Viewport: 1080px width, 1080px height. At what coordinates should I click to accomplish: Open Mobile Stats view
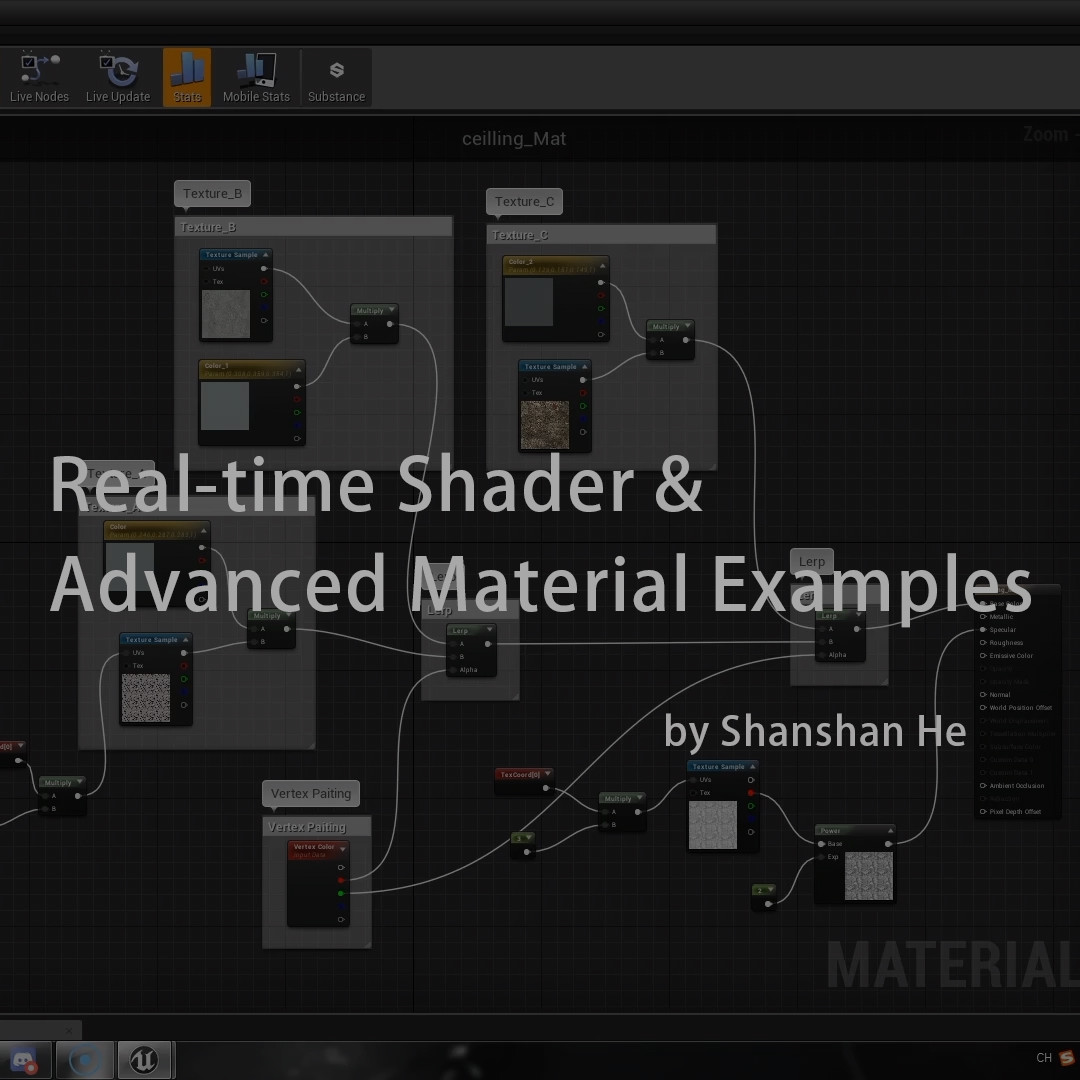coord(256,75)
